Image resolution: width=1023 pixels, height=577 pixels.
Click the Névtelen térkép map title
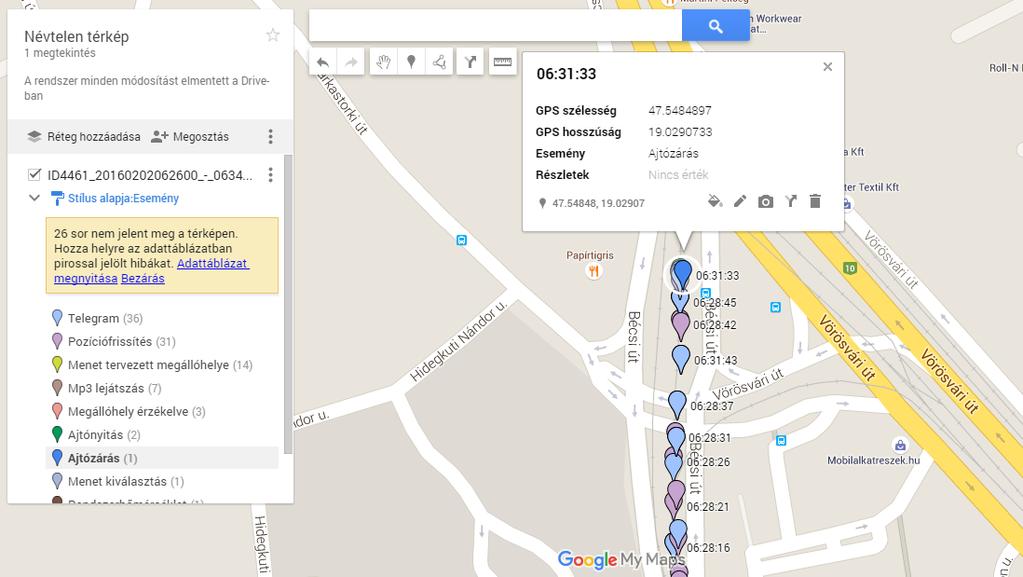pyautogui.click(x=76, y=37)
